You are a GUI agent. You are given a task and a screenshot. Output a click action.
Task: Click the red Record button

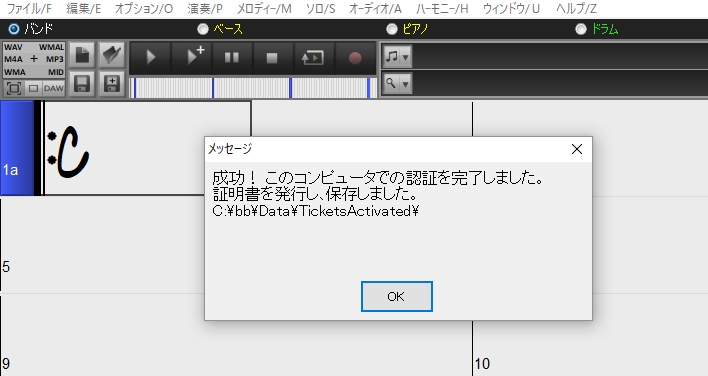tap(355, 58)
